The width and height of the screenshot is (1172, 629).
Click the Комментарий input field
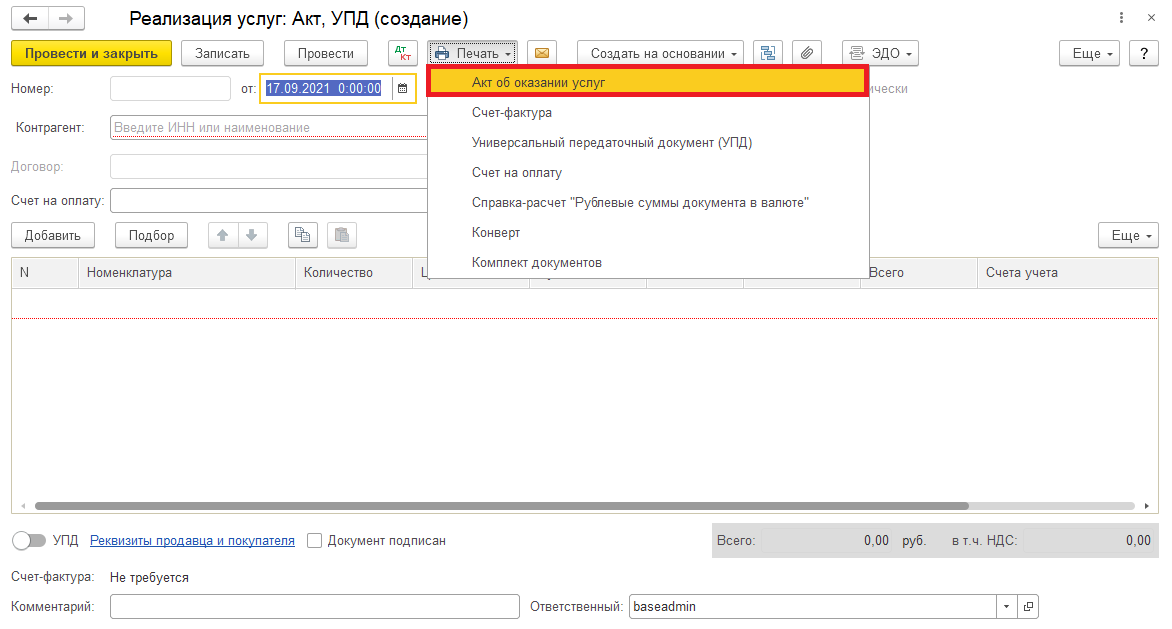314,606
